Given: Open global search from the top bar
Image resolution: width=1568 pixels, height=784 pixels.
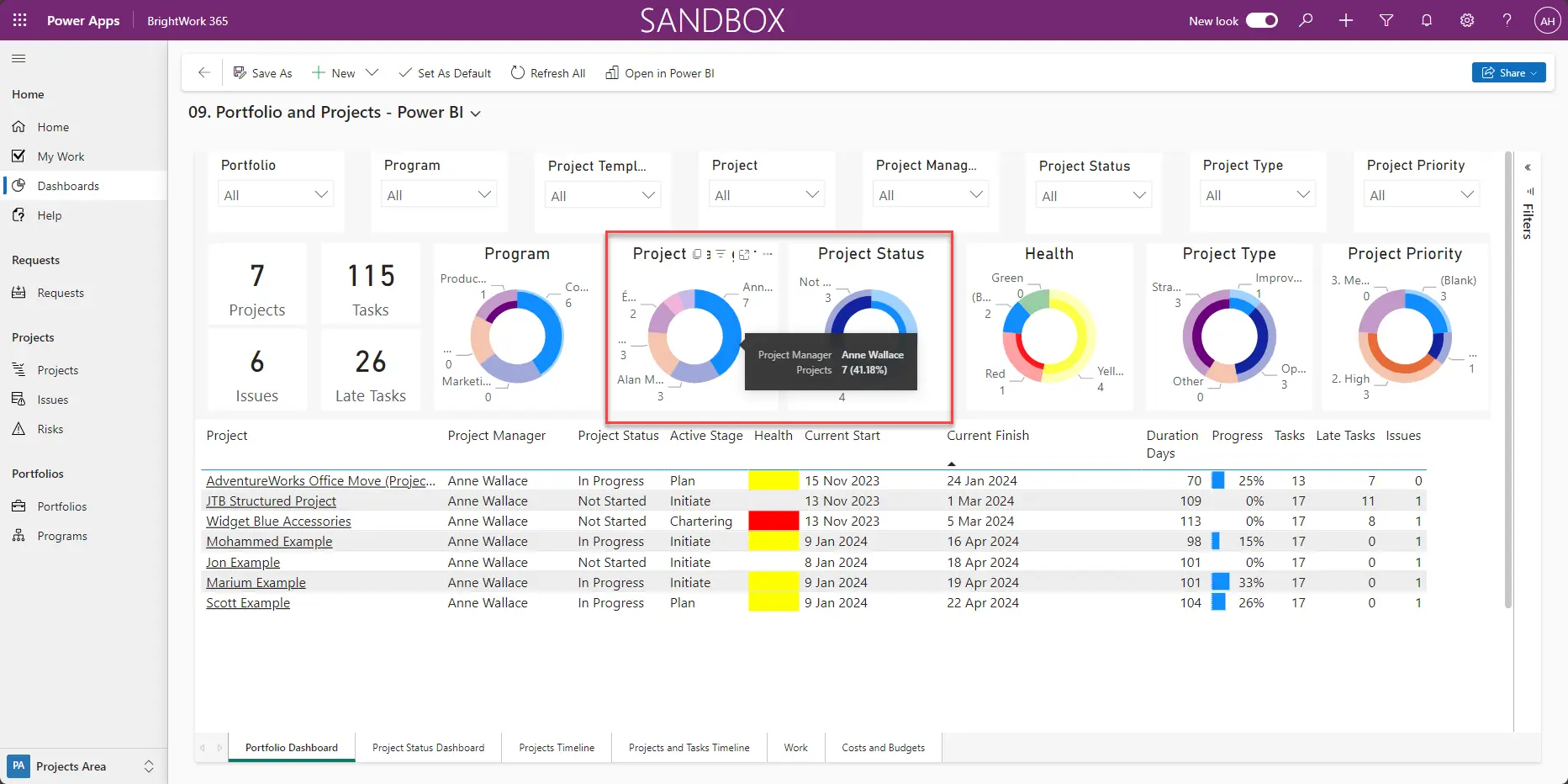Looking at the screenshot, I should point(1306,20).
